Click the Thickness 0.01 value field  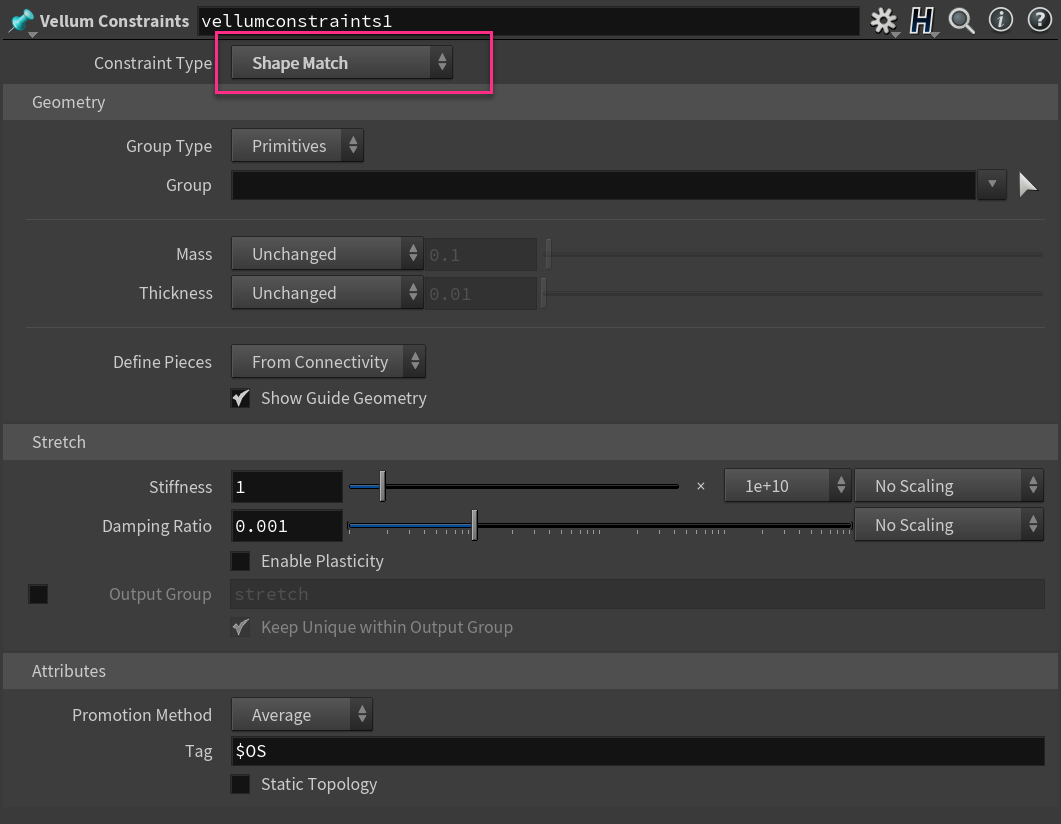tap(480, 294)
